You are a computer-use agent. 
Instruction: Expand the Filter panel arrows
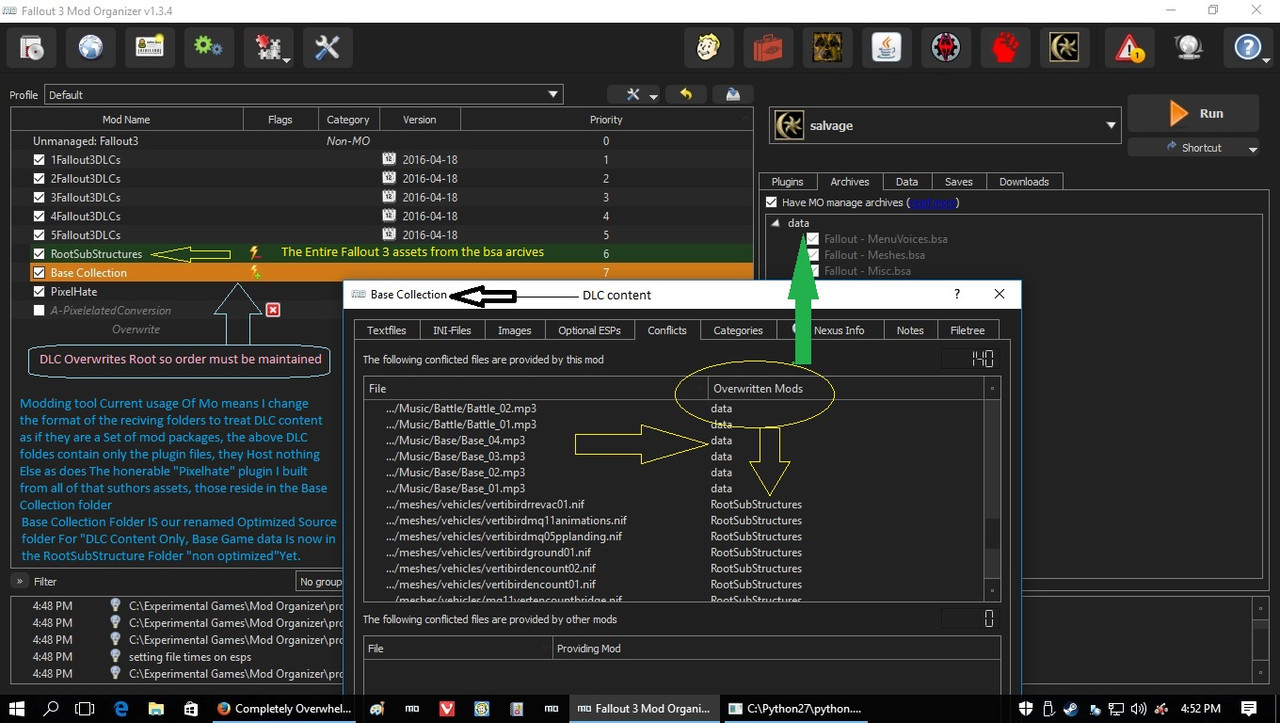[19, 581]
